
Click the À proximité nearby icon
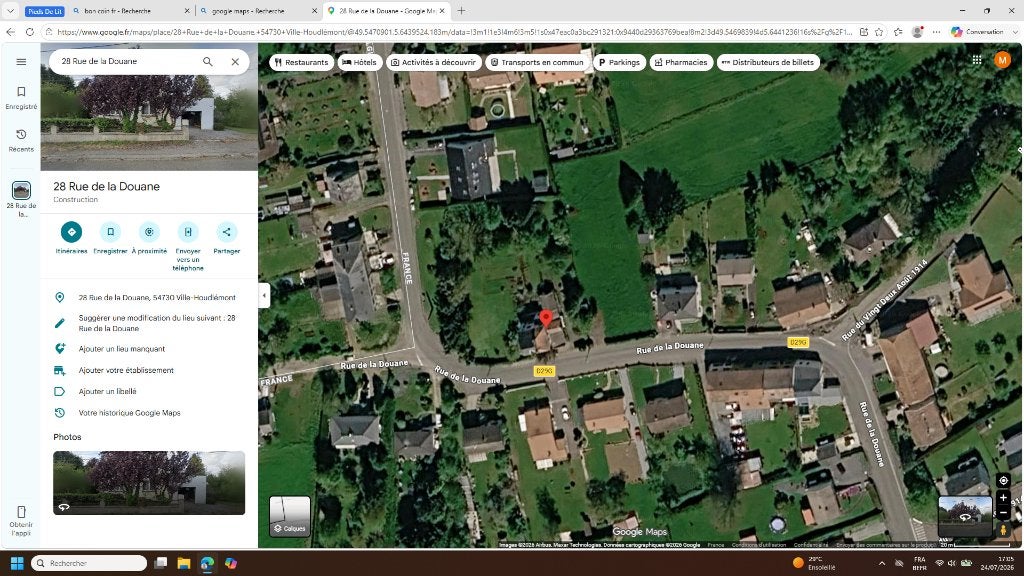[x=149, y=232]
